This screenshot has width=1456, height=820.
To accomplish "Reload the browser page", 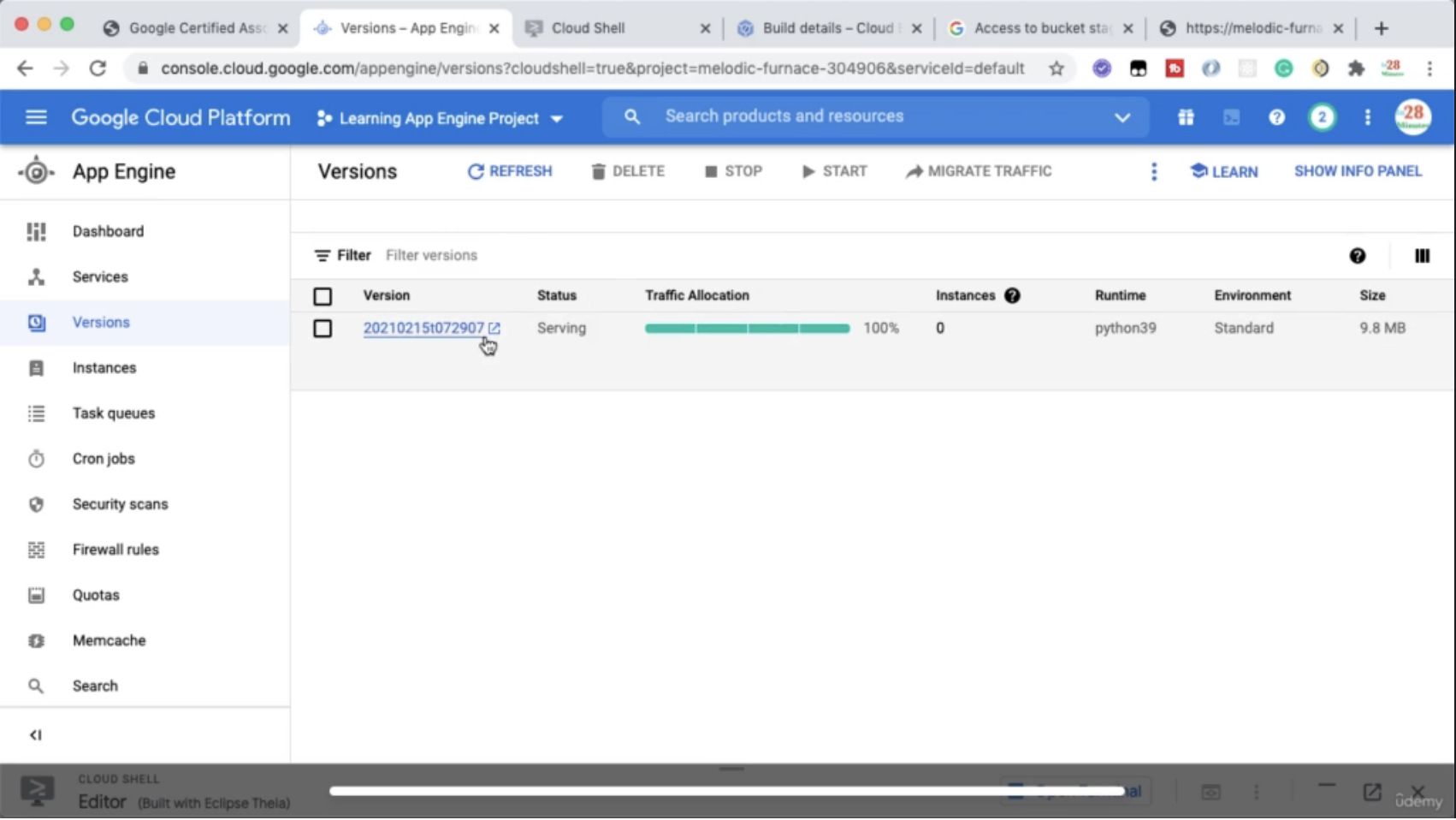I will [x=98, y=68].
